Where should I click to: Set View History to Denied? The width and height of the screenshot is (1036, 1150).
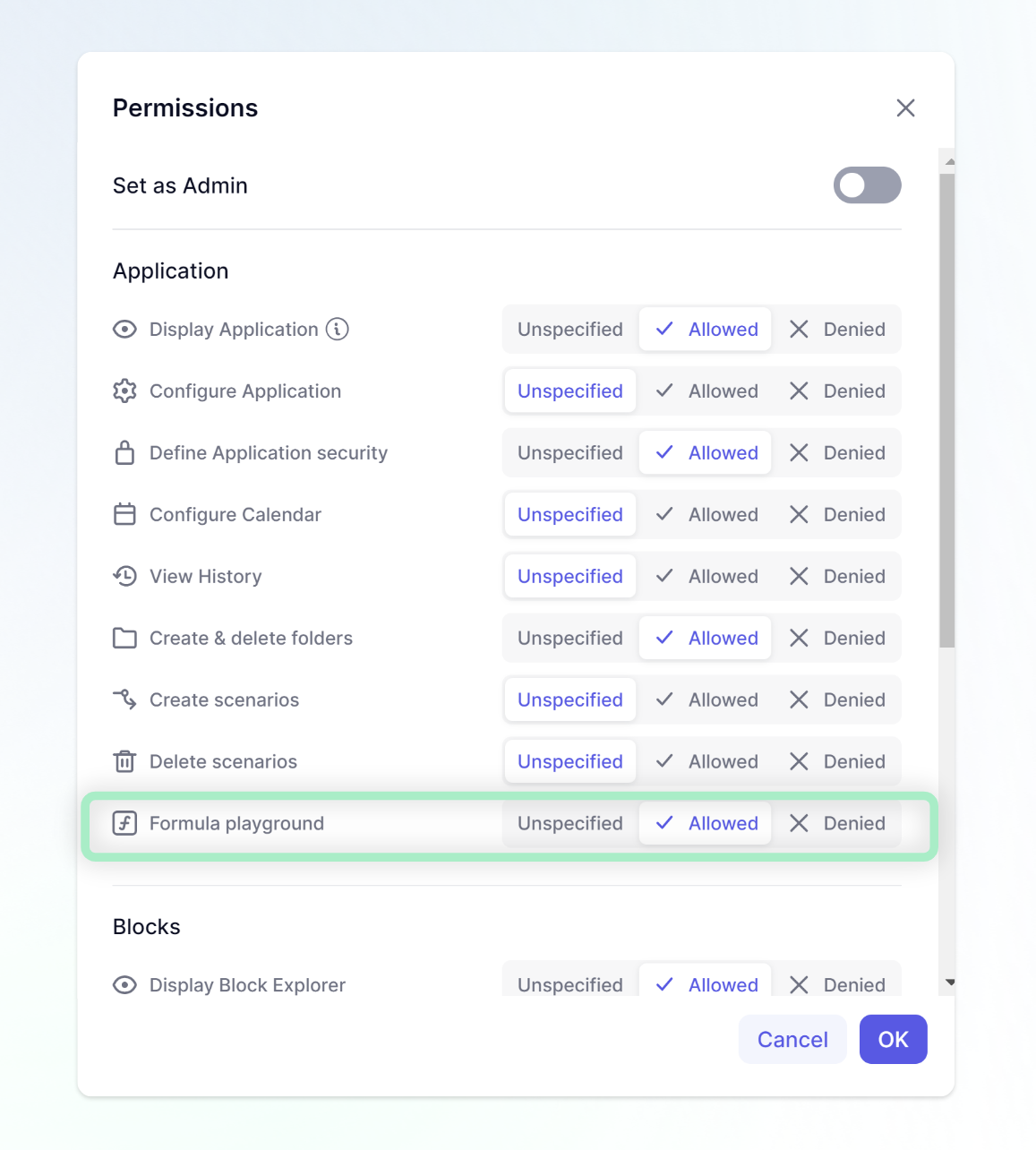pyautogui.click(x=837, y=576)
